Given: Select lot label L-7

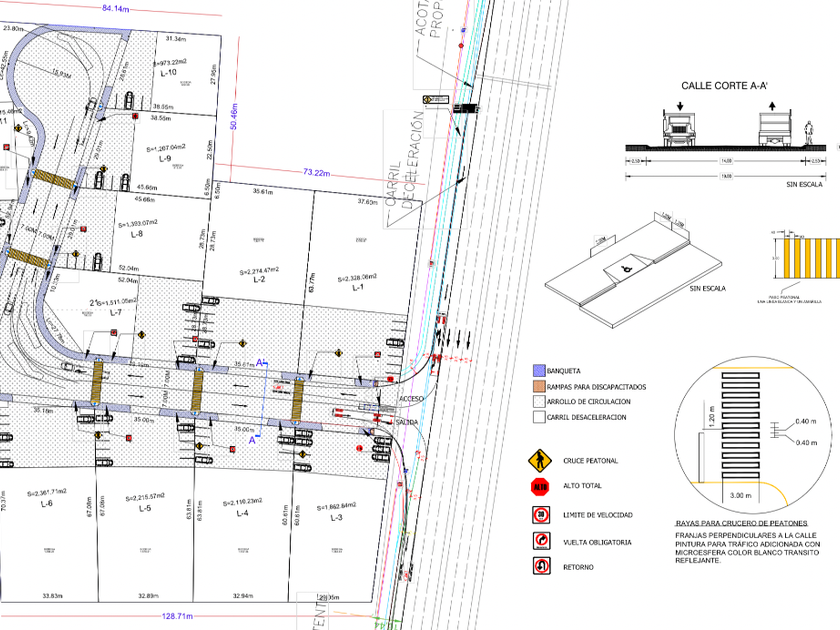Looking at the screenshot, I should click(x=116, y=312).
